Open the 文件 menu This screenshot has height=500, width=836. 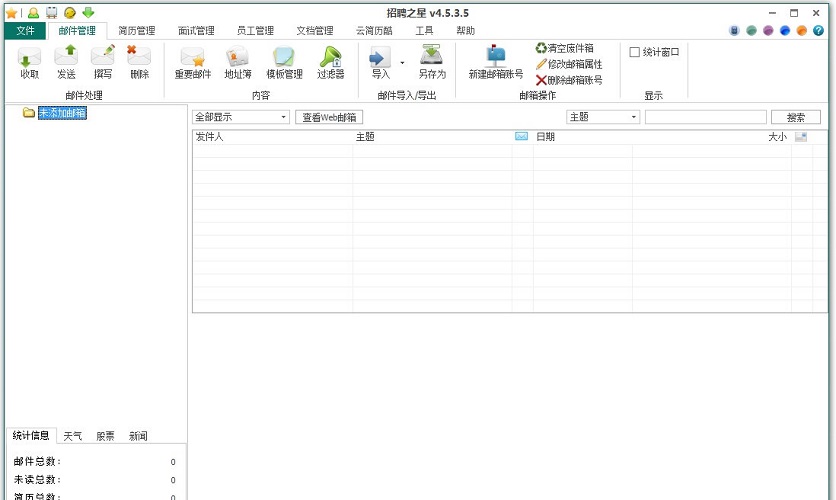pyautogui.click(x=25, y=31)
